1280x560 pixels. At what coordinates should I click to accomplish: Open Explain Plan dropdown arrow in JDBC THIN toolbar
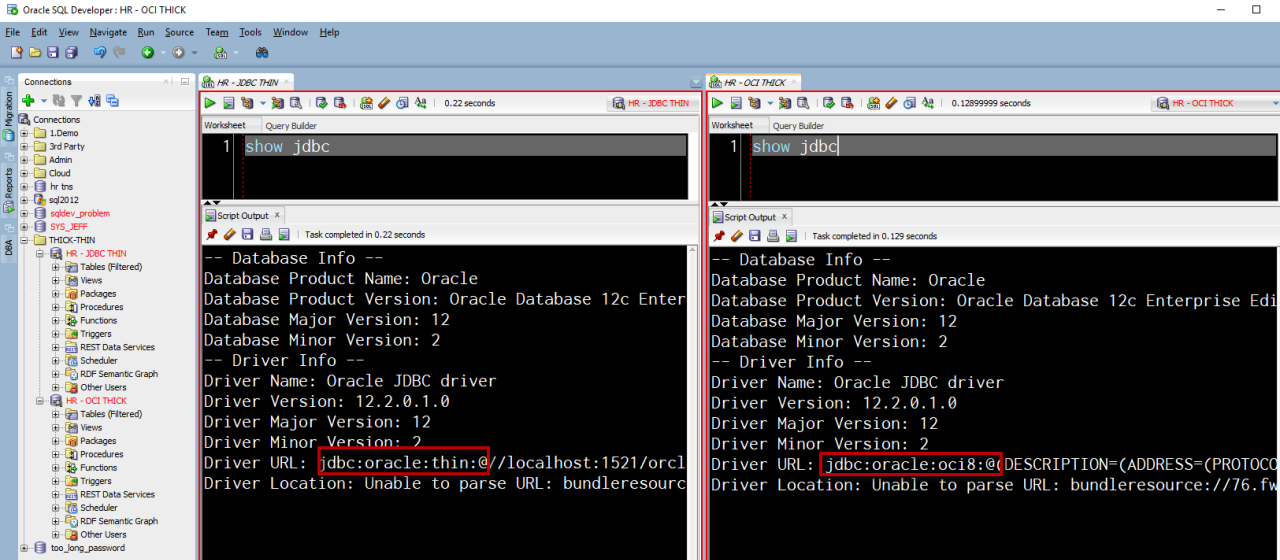pyautogui.click(x=264, y=103)
